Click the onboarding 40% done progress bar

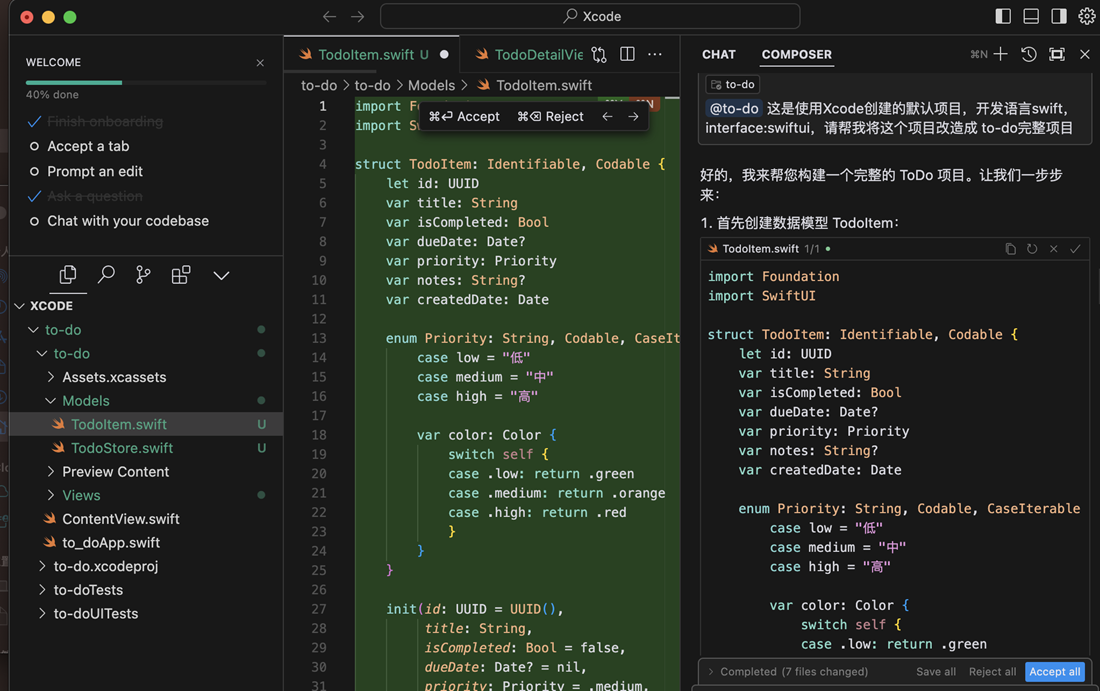[145, 82]
